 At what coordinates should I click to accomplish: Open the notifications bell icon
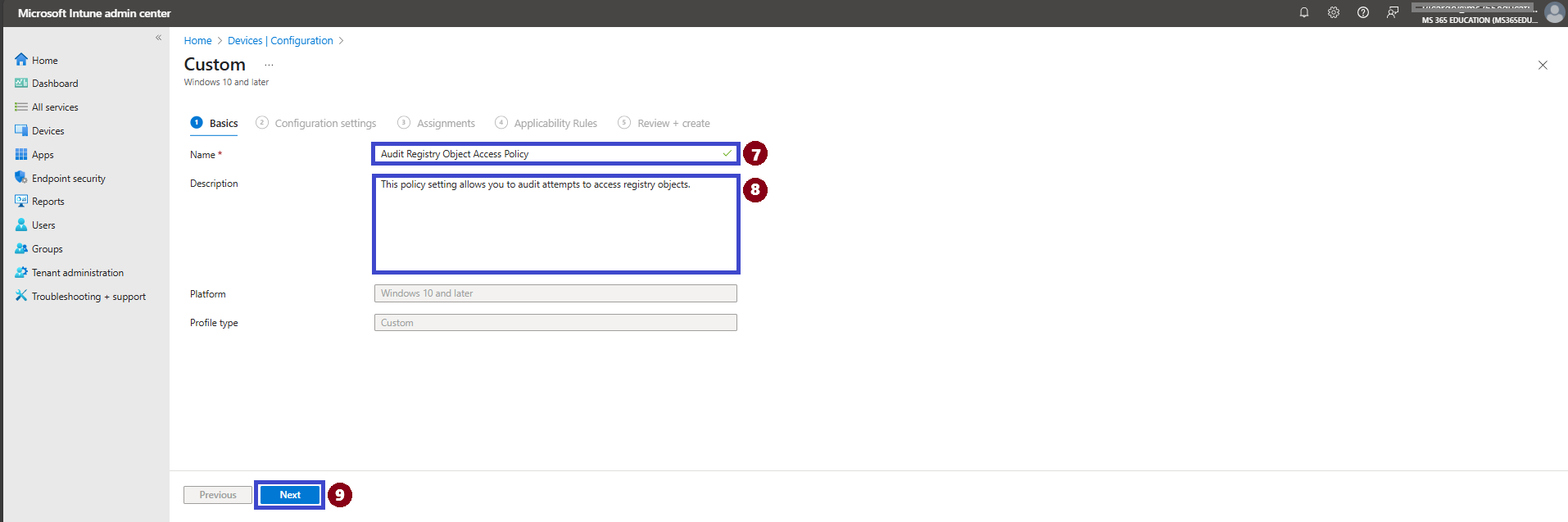coord(1304,12)
